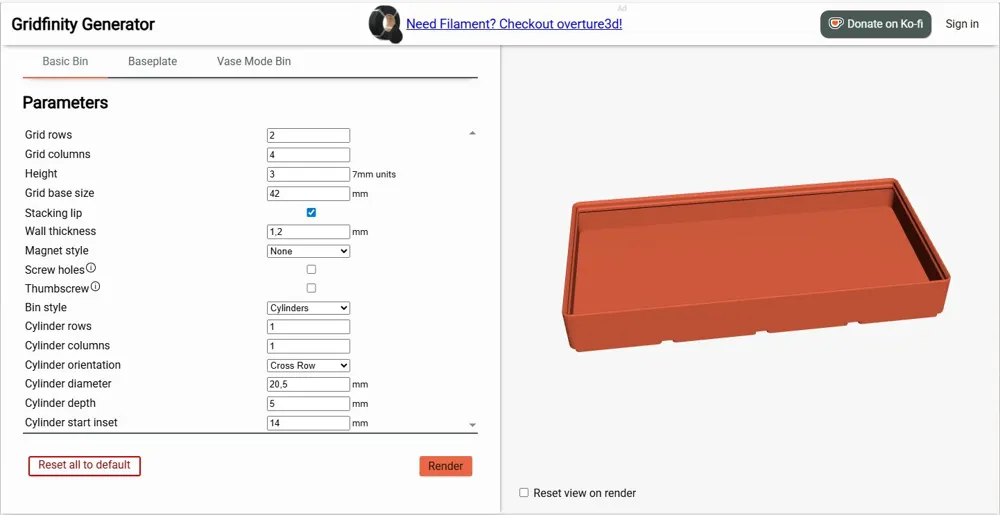
Task: Switch to the Baseplate tab
Action: (x=152, y=62)
